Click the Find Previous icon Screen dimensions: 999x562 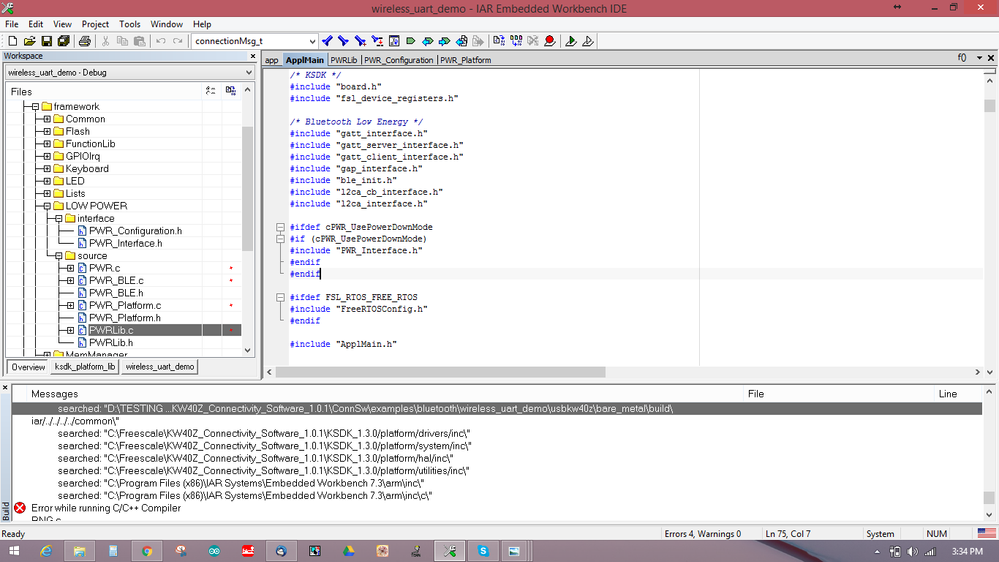coord(327,41)
